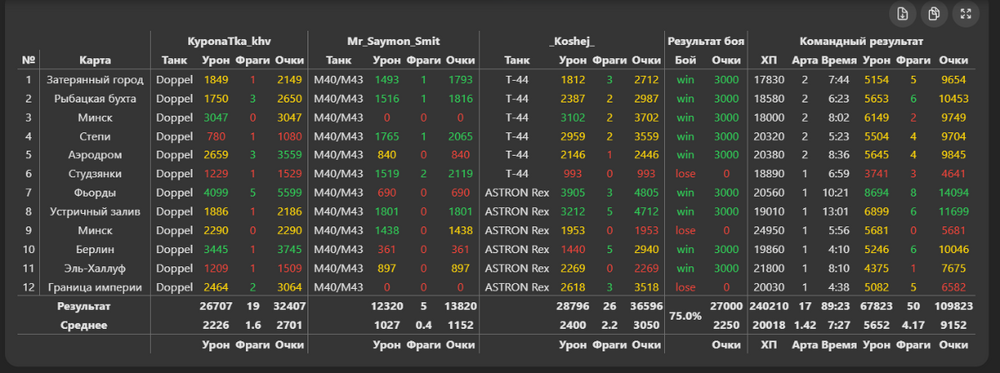This screenshot has width=1000, height=373.
Task: Click team HP value 24950
Action: (x=769, y=231)
